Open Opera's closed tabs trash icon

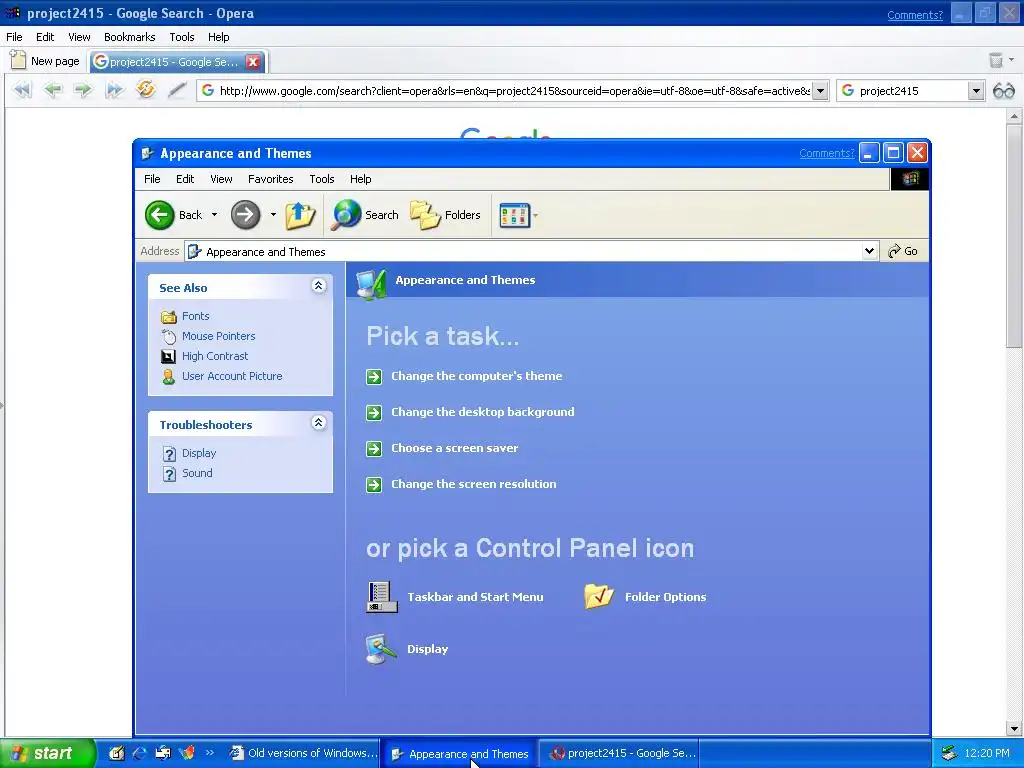996,61
